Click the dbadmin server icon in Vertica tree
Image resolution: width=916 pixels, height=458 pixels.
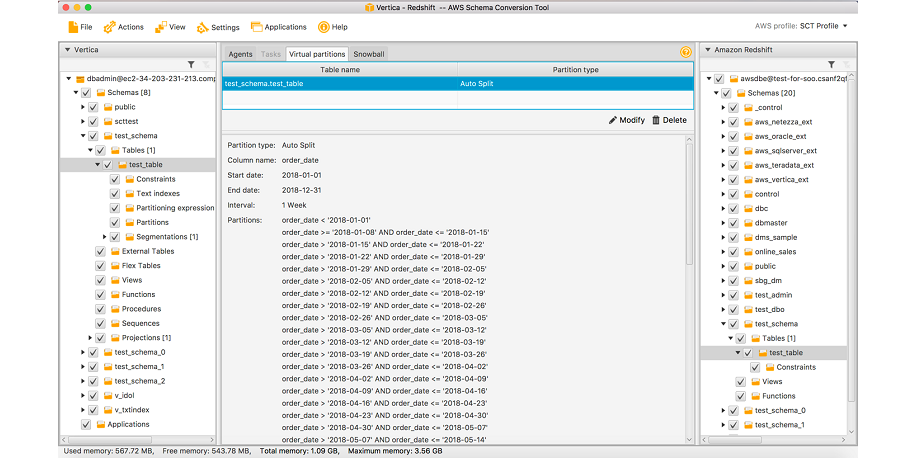click(x=81, y=78)
